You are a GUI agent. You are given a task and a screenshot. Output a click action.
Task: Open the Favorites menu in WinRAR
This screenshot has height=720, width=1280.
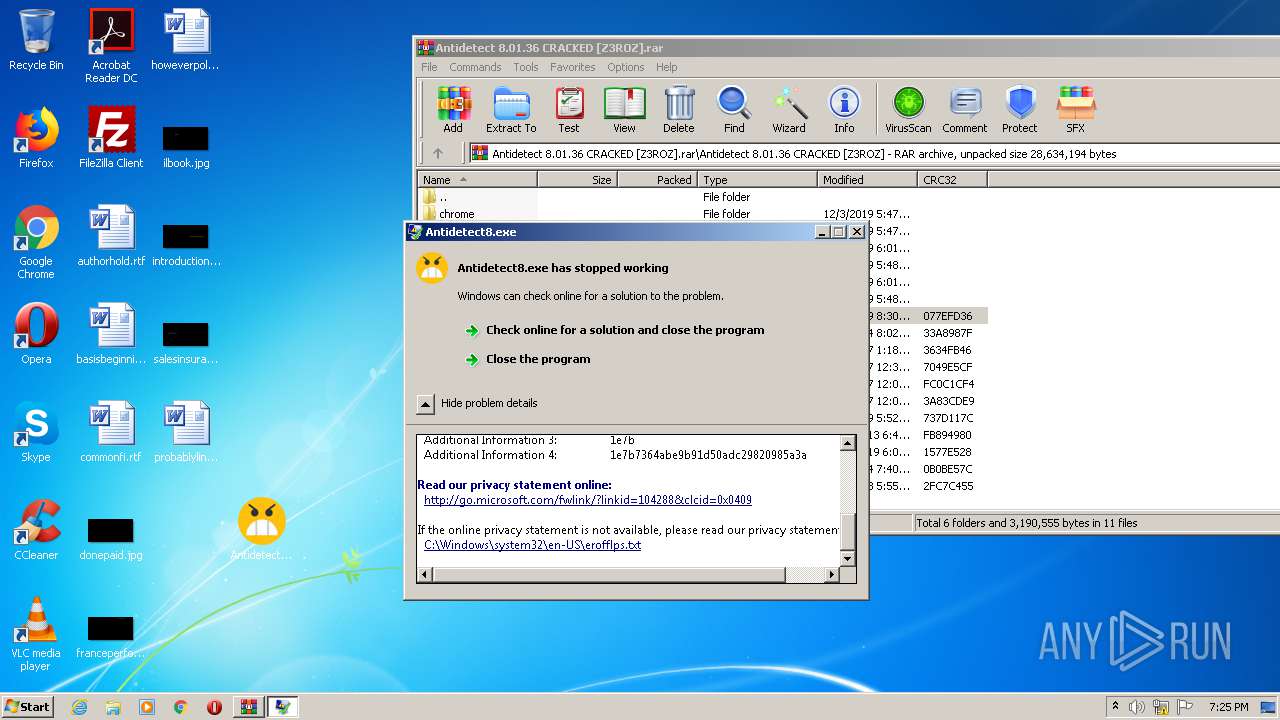pos(573,67)
